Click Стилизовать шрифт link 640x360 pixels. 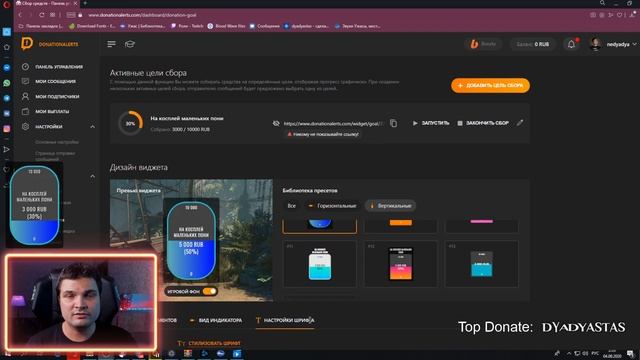tap(209, 343)
